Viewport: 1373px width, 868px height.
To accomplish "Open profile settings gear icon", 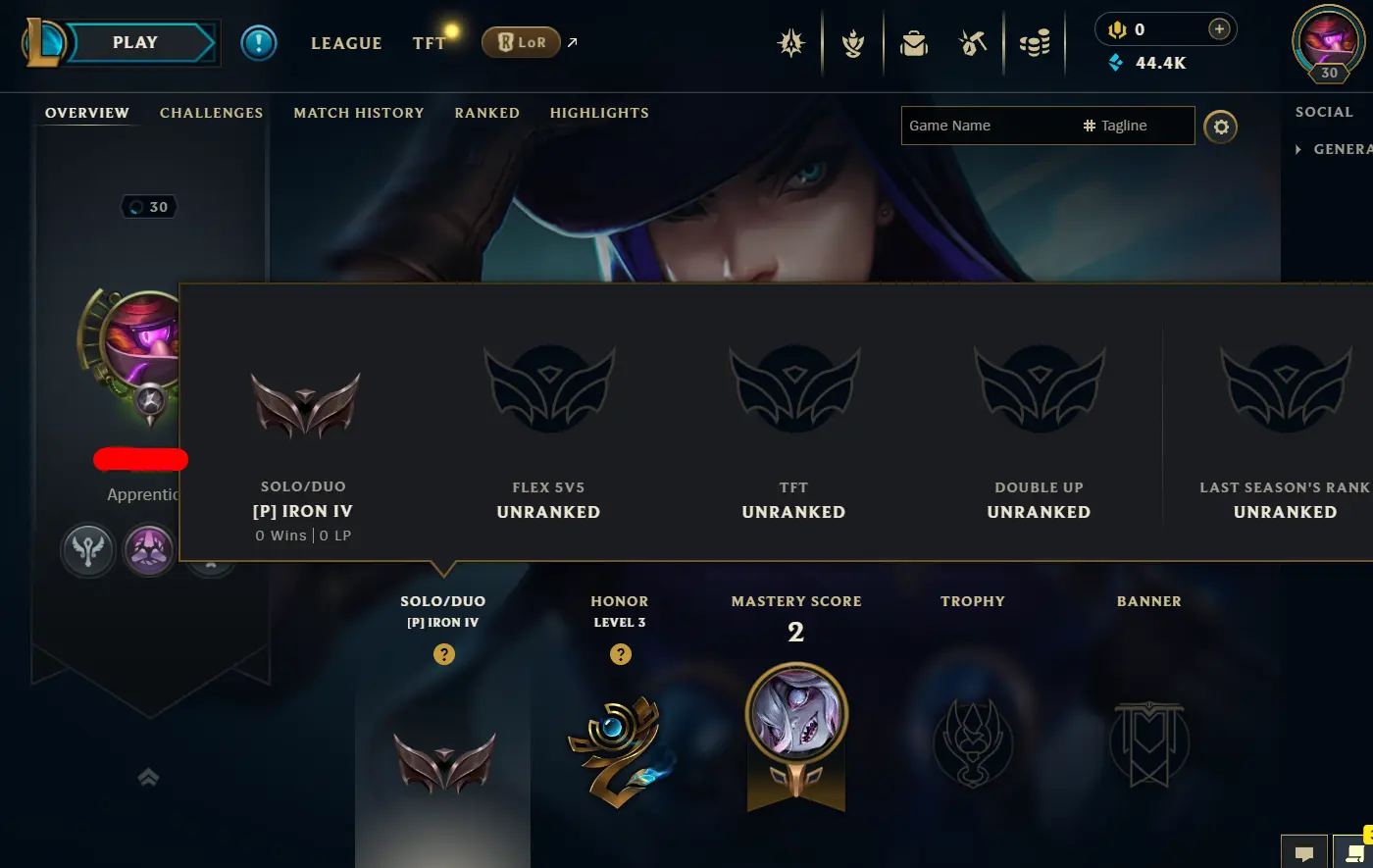I will tap(1220, 127).
